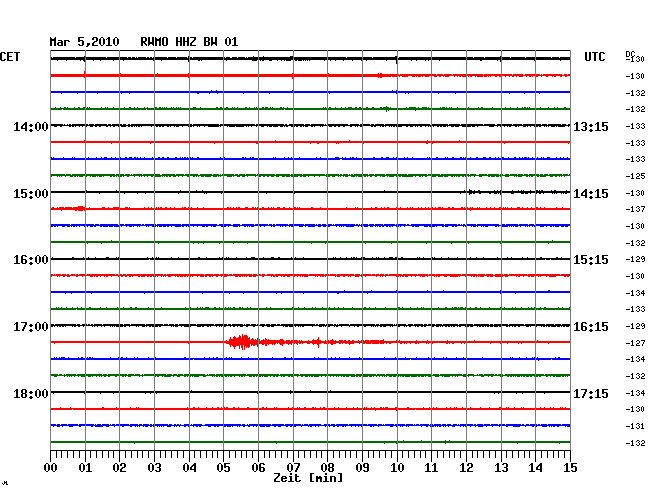
Task: Click the DC offset value "-131"
Action: click(635, 426)
